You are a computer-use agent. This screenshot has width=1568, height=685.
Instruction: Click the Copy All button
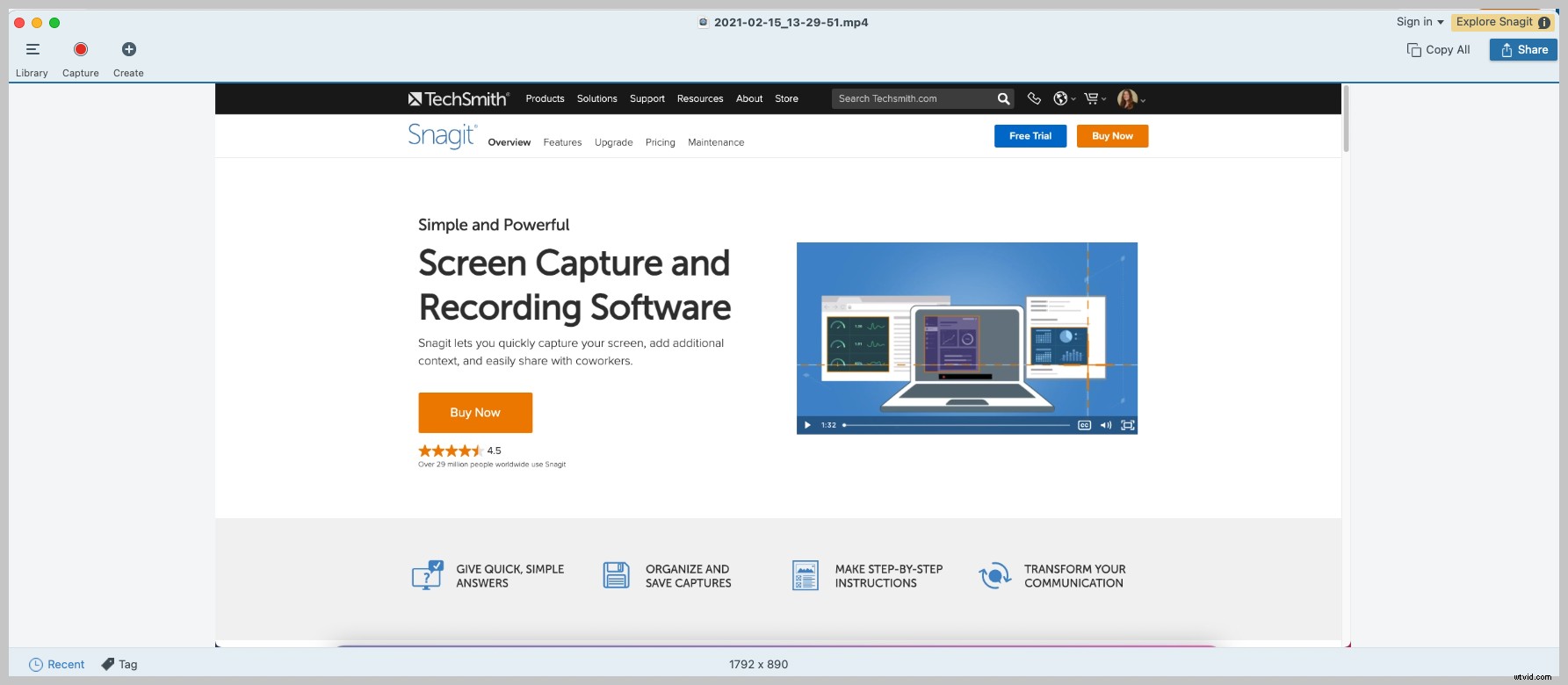(x=1438, y=50)
